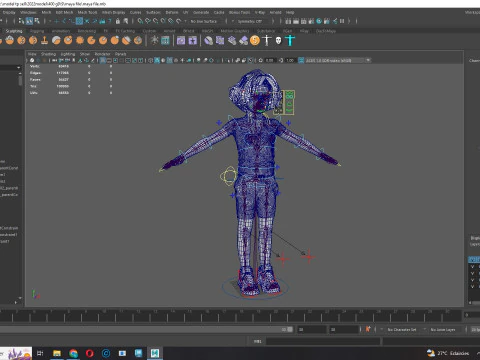
Task: Click the MEL command line label
Action: click(257, 341)
